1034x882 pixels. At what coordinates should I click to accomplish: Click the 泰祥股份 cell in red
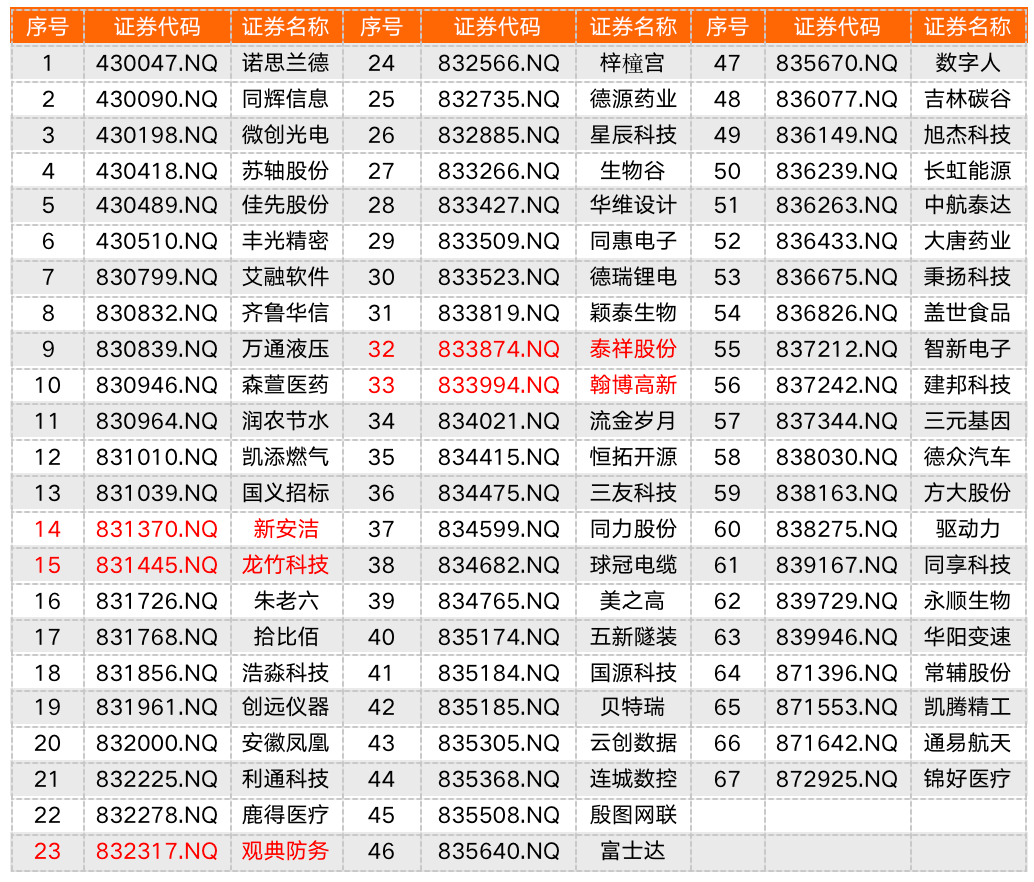click(x=633, y=349)
